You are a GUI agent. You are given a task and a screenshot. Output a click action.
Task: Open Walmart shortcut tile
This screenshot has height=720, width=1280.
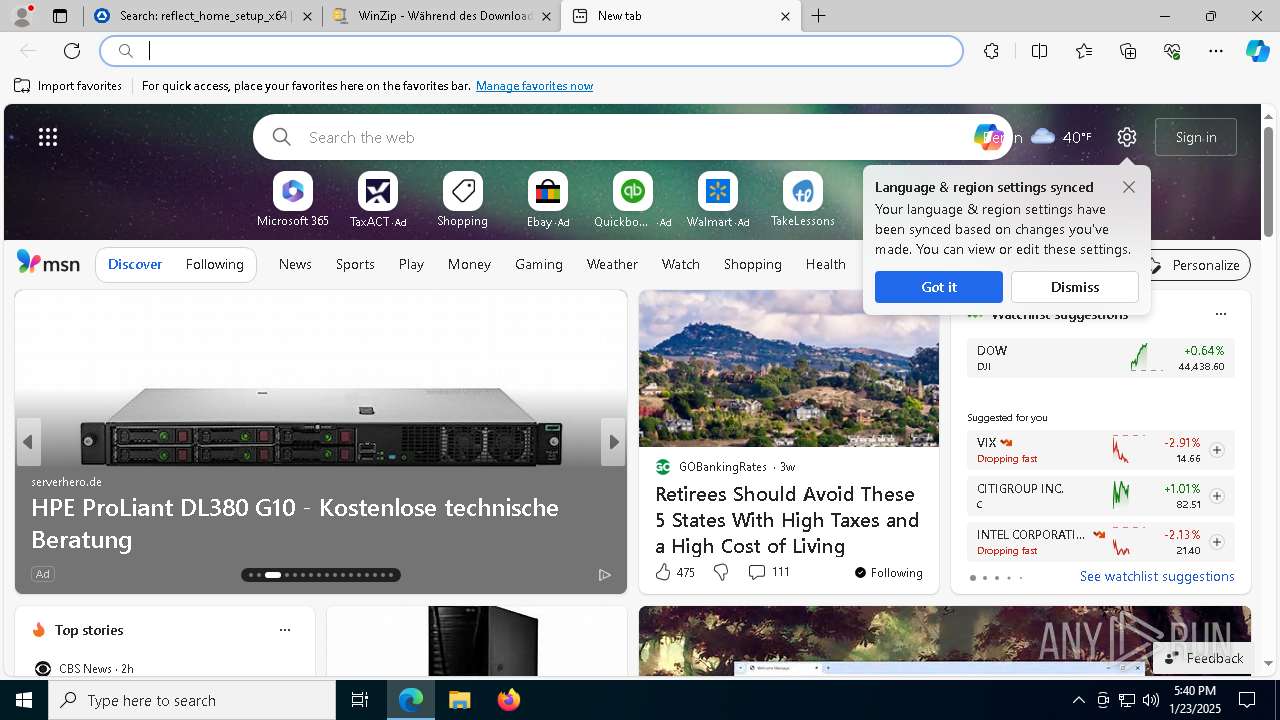717,200
